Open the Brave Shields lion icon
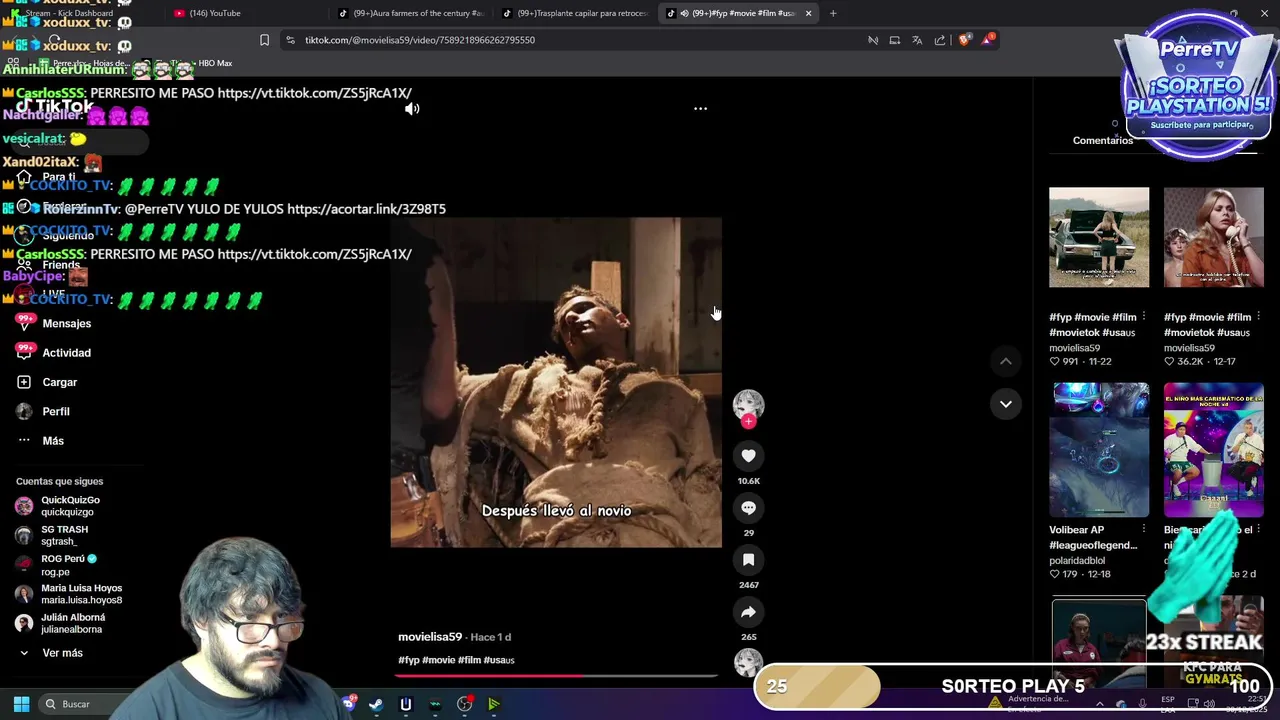Viewport: 1280px width, 720px height. click(x=964, y=40)
